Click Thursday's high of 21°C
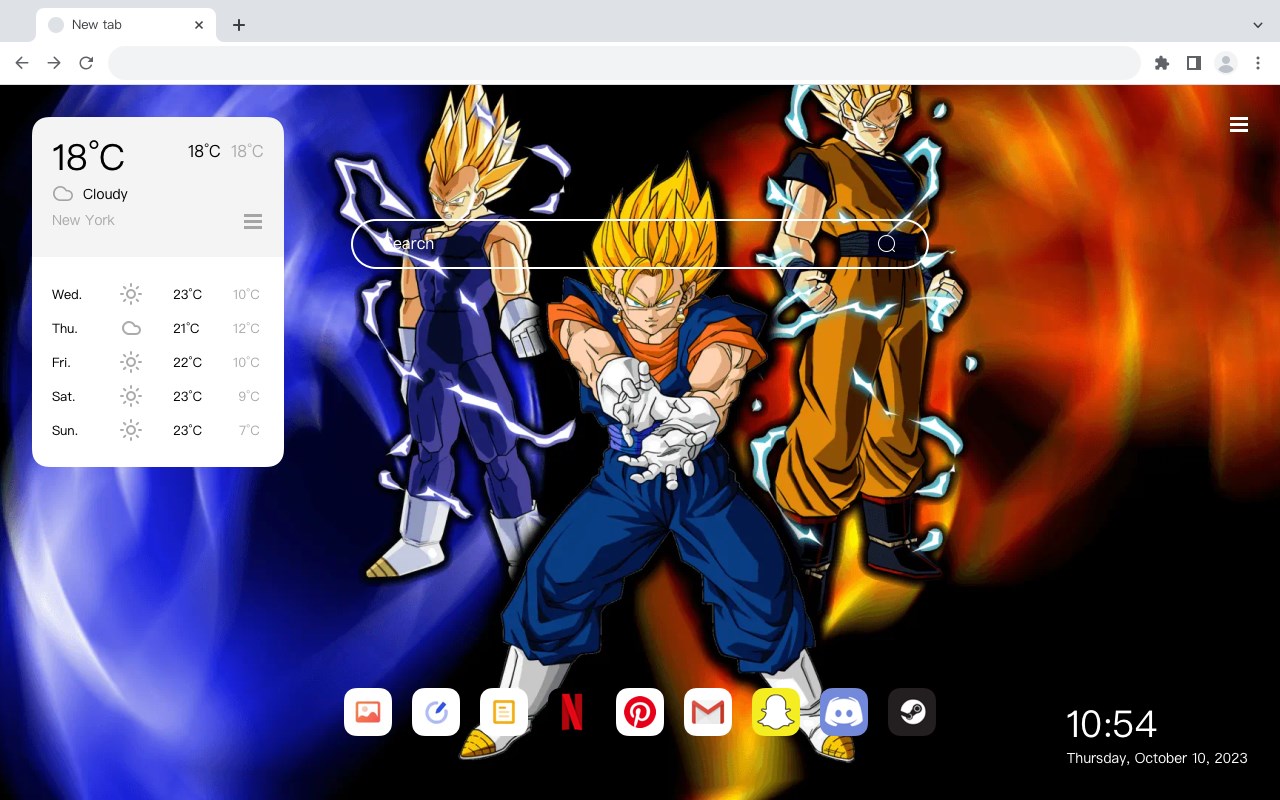 click(186, 328)
